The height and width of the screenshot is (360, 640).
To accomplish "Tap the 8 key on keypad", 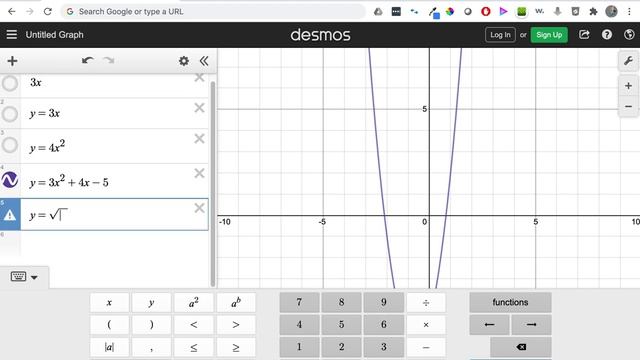I will (341, 302).
